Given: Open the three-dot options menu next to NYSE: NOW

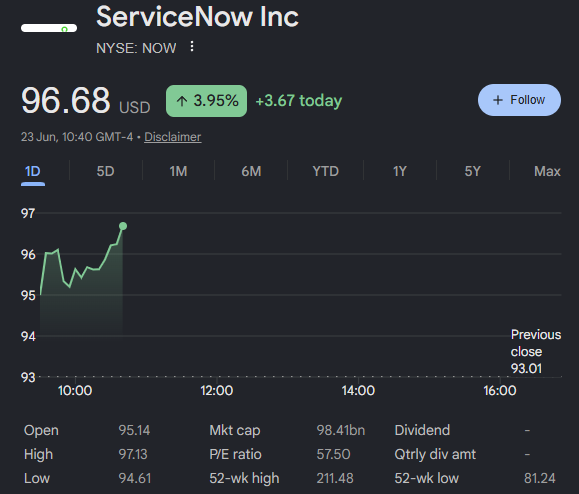Looking at the screenshot, I should [x=192, y=47].
